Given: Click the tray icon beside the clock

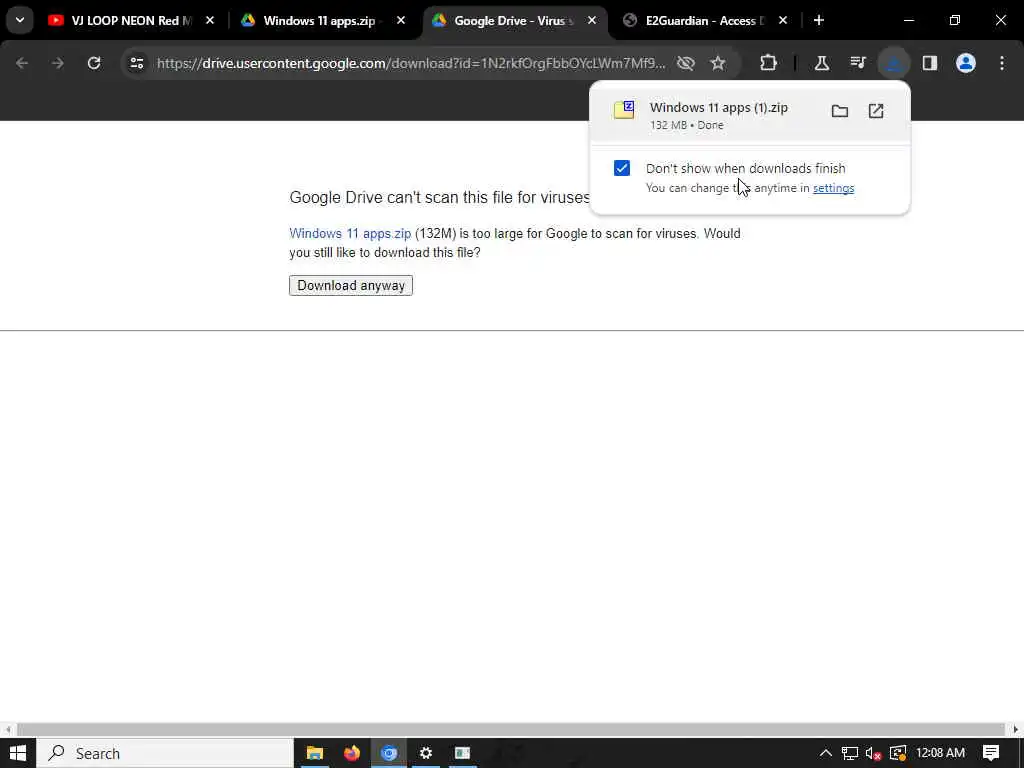Looking at the screenshot, I should click(x=898, y=753).
